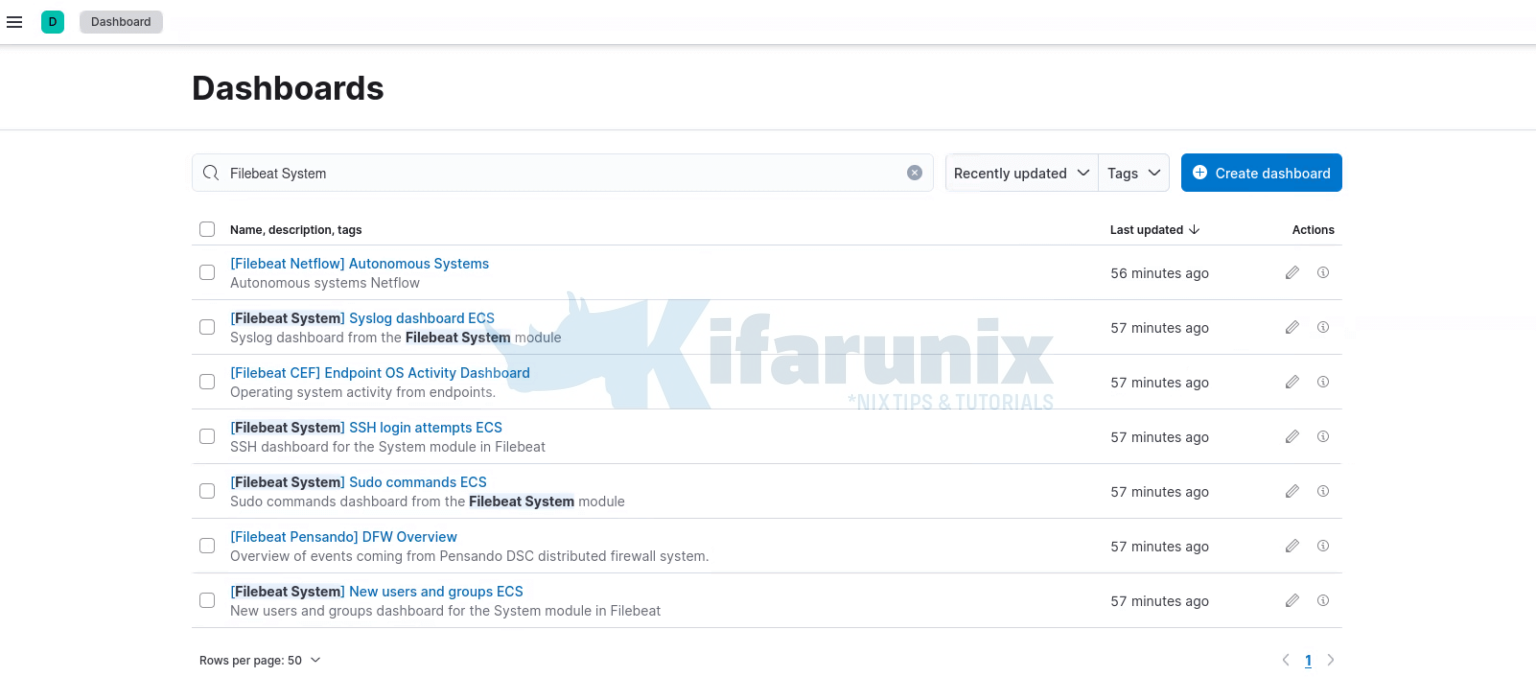The image size is (1536, 700).
Task: Edit the DFW Overview dashboard
Action: point(1292,546)
